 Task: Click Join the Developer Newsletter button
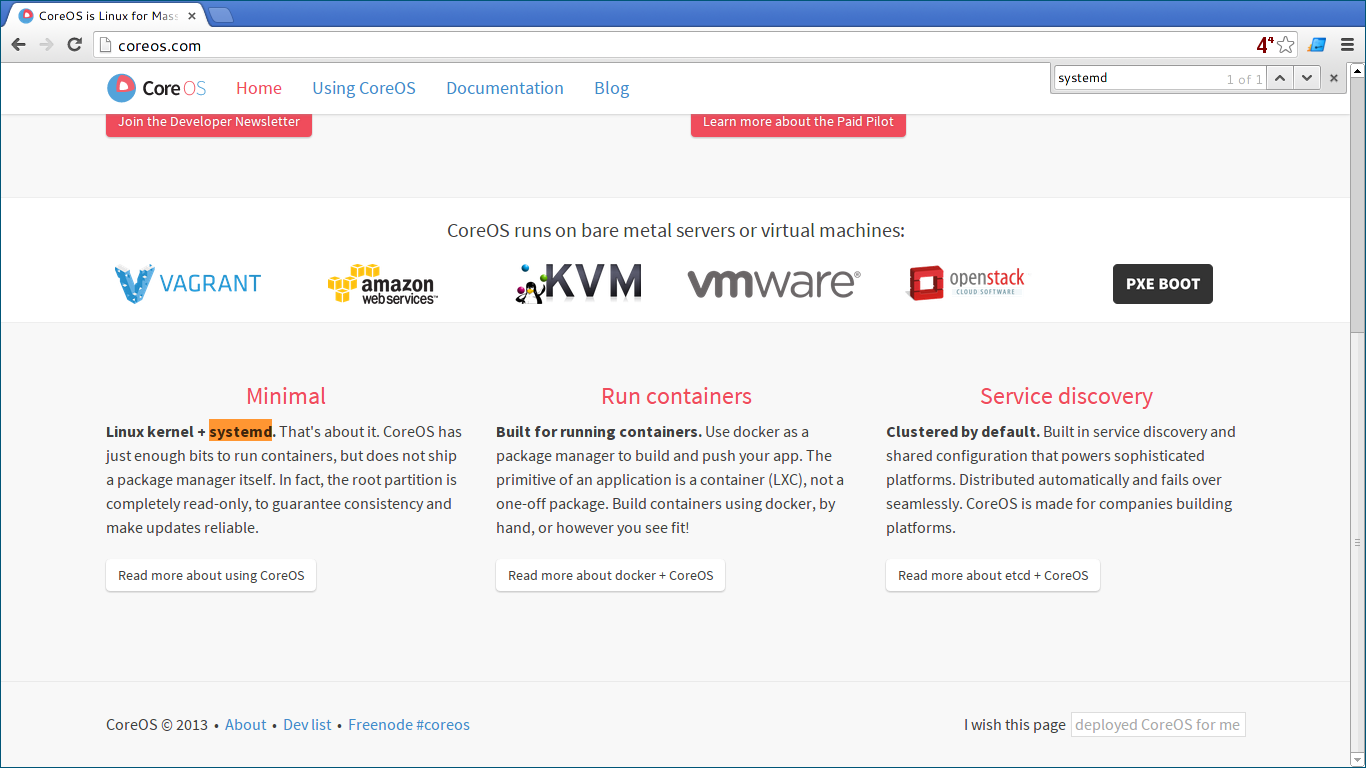coord(209,122)
